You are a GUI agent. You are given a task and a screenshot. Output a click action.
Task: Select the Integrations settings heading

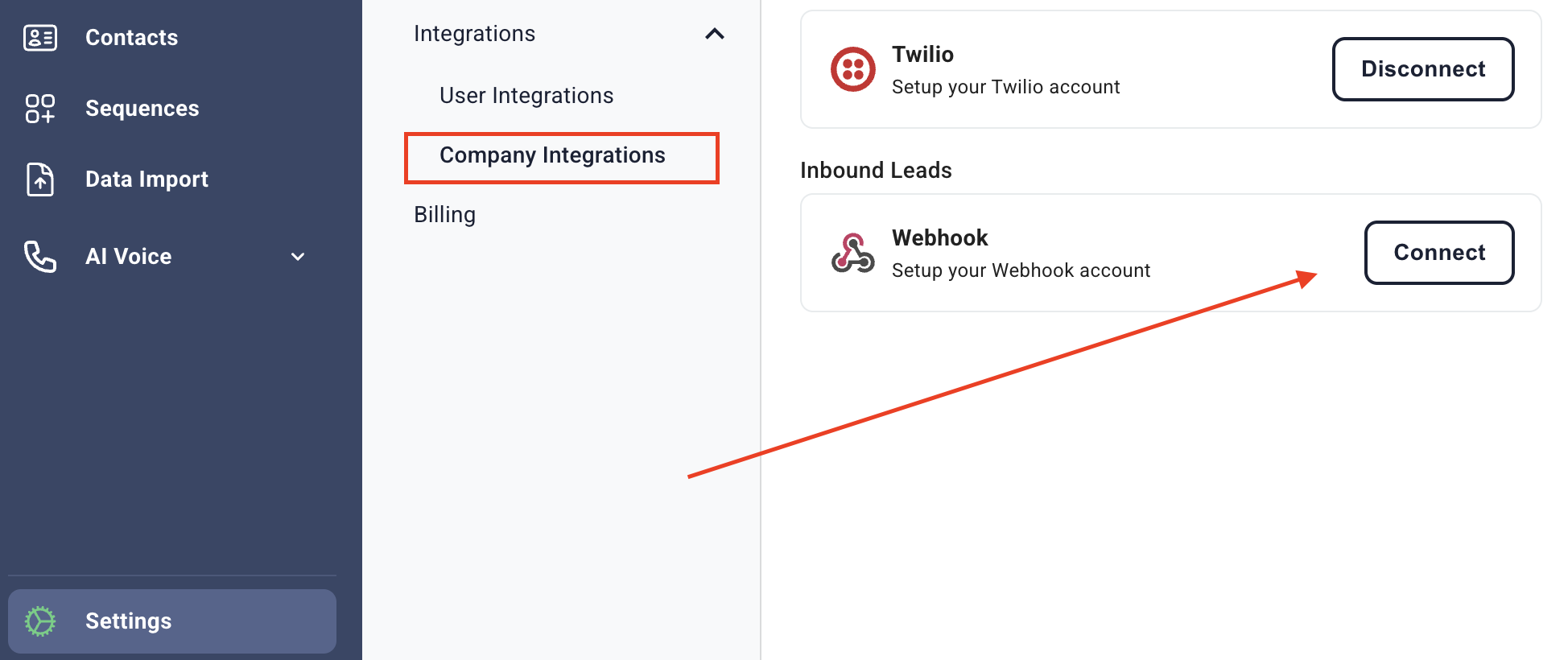pyautogui.click(x=475, y=34)
